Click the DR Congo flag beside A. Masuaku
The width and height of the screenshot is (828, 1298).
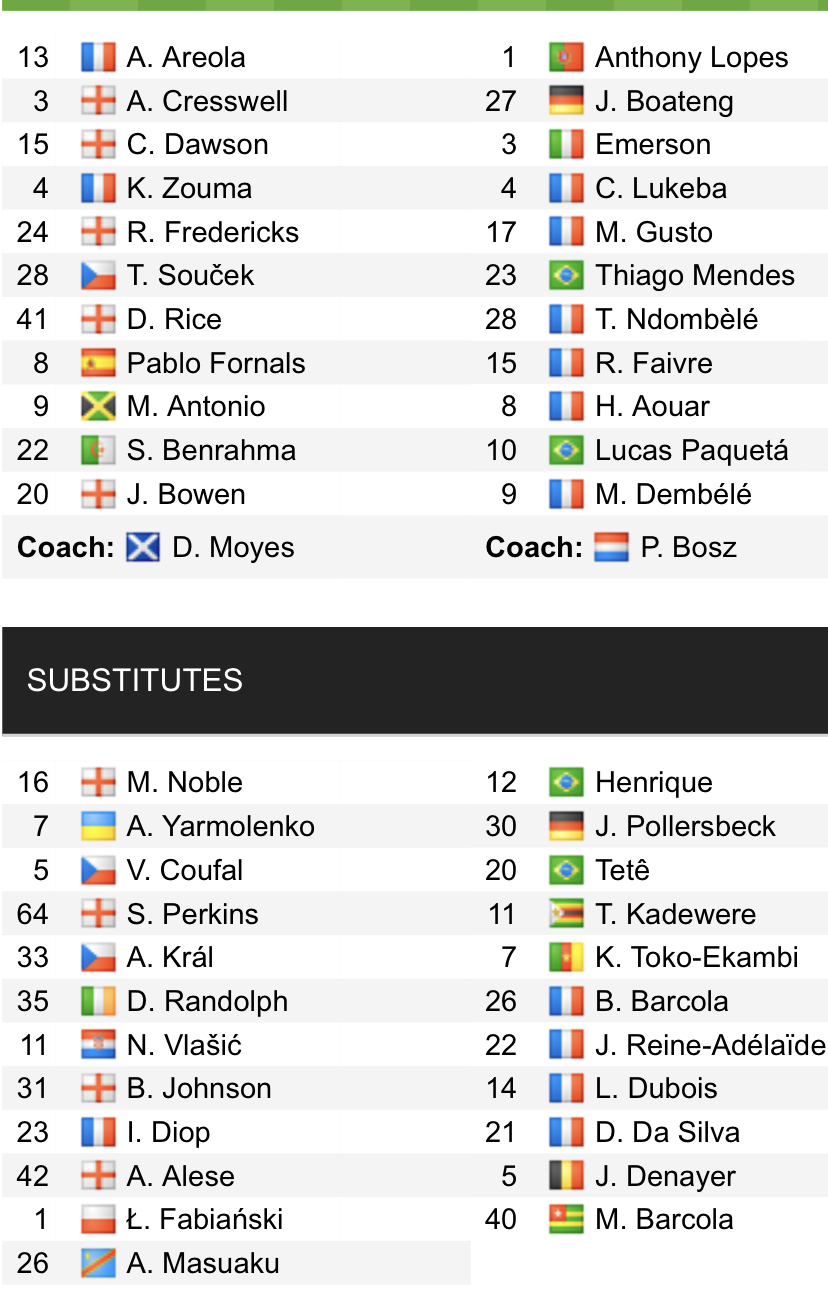98,1263
